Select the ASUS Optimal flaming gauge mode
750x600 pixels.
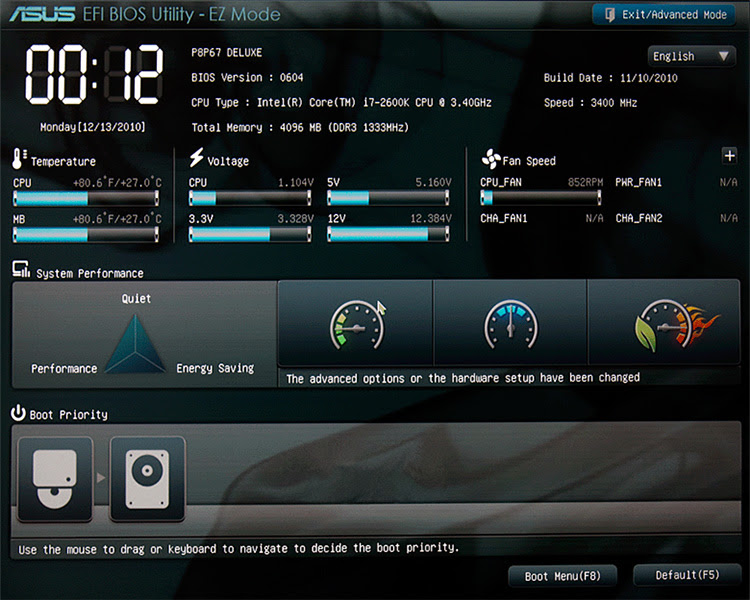click(x=664, y=323)
